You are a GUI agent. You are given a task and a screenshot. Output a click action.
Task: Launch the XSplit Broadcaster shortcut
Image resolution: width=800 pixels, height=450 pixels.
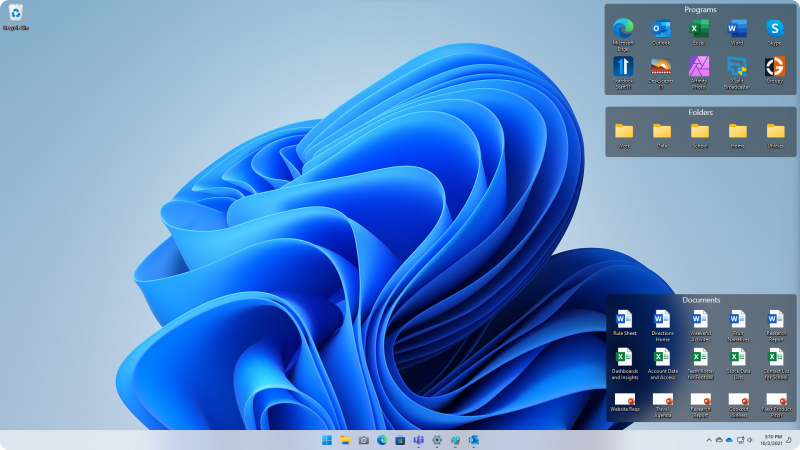(x=737, y=67)
